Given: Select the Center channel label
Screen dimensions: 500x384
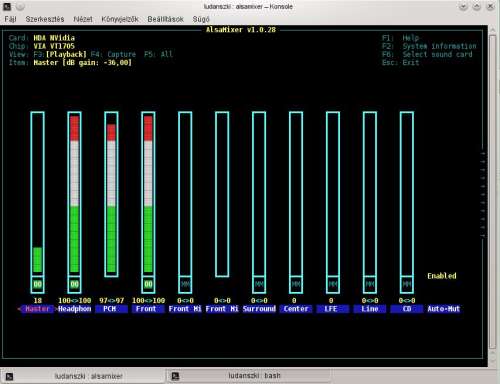Looking at the screenshot, I should 296,309.
